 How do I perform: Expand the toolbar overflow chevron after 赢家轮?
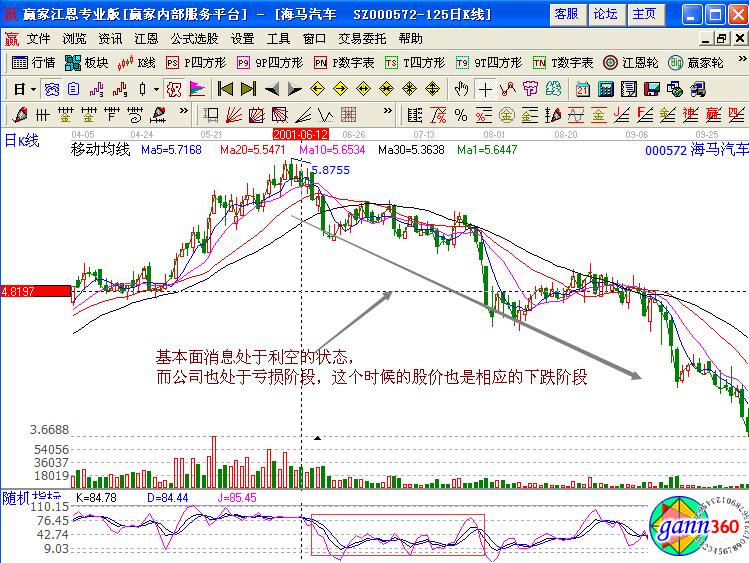coord(741,62)
